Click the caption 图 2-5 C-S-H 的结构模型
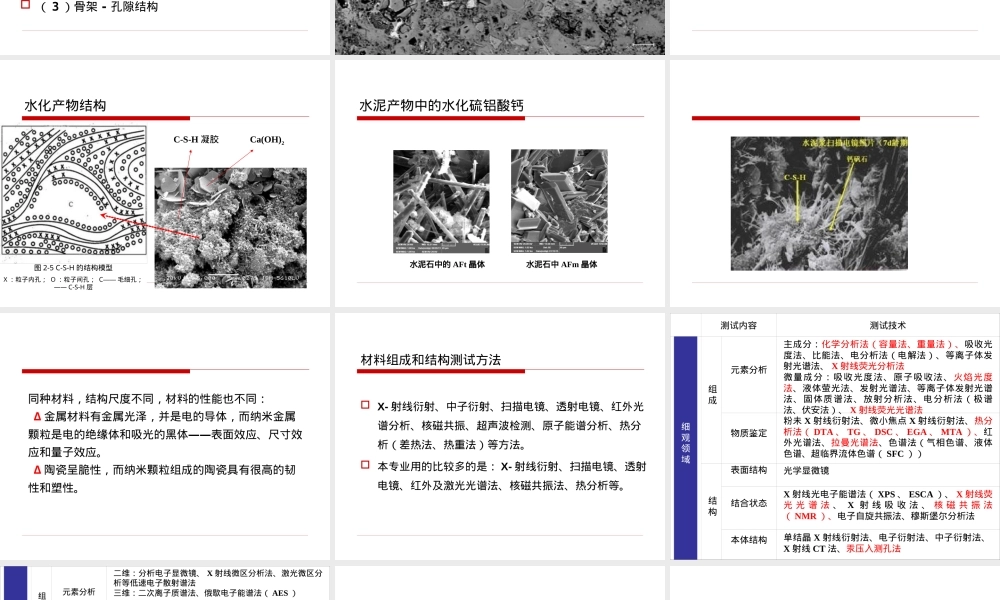 tap(73, 268)
